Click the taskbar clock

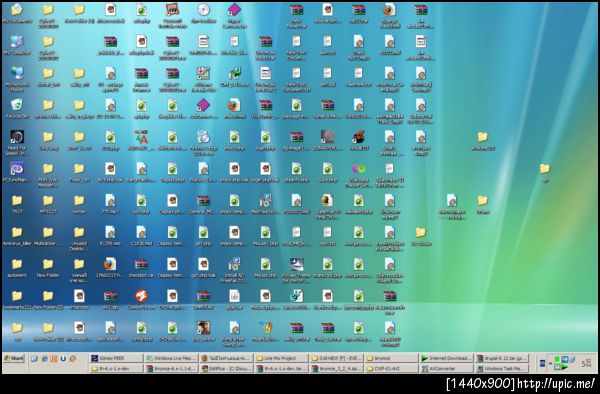tap(587, 363)
